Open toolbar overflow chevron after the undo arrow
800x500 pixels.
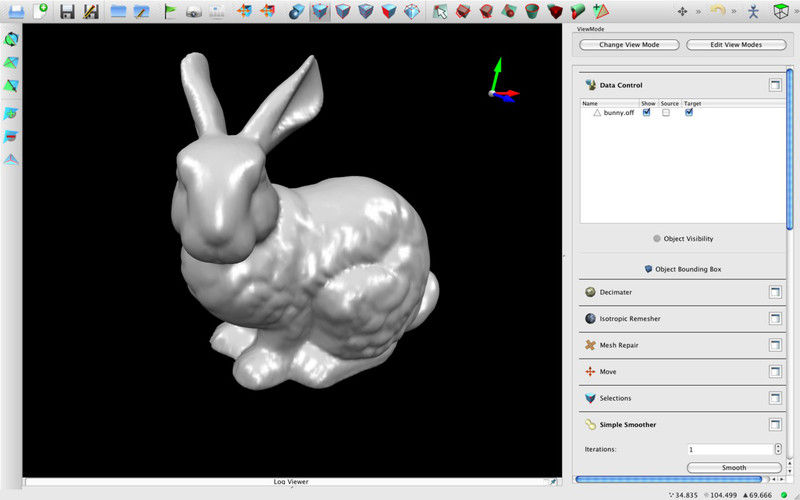tap(734, 11)
